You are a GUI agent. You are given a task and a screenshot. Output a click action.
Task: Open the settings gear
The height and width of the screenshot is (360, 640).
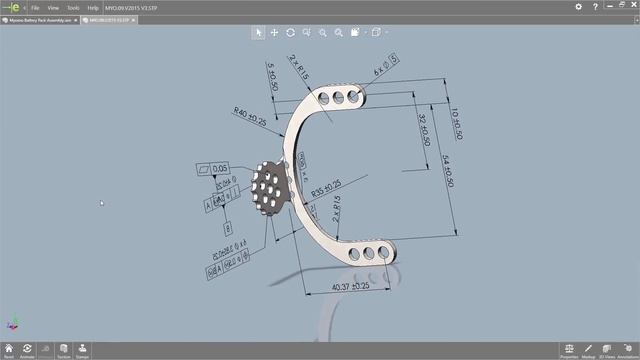tap(578, 7)
